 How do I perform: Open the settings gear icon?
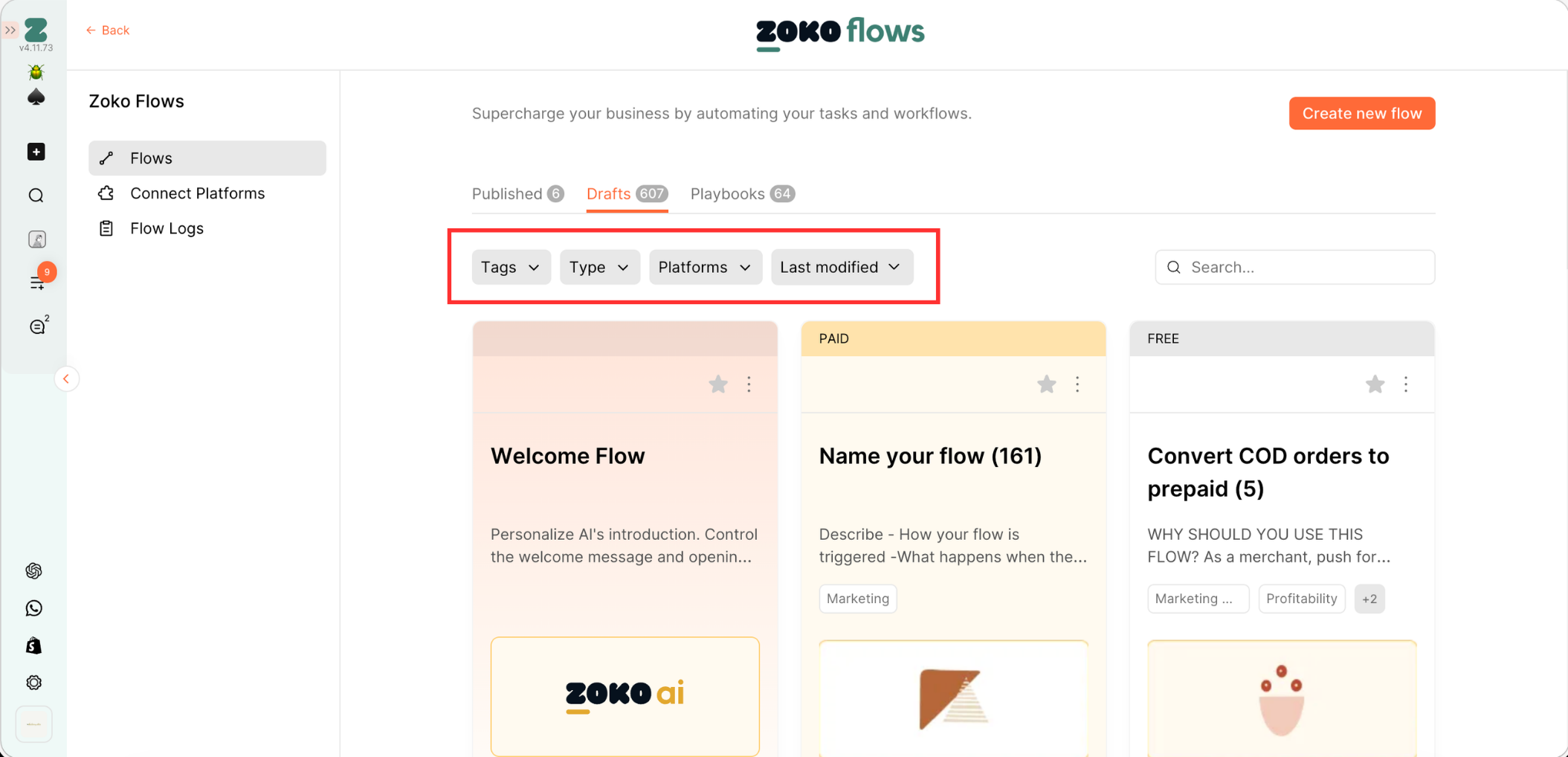(x=34, y=683)
